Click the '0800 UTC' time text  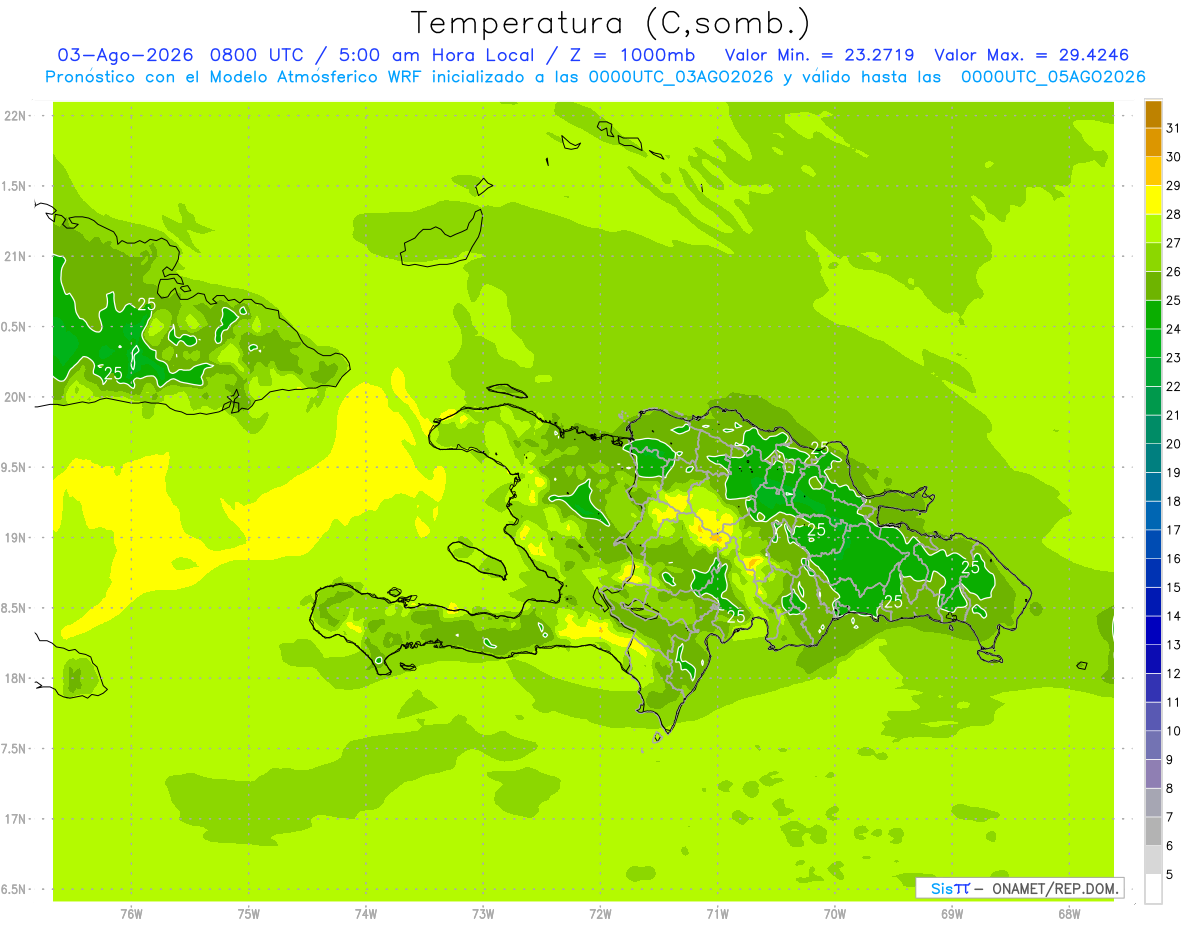pyautogui.click(x=259, y=55)
